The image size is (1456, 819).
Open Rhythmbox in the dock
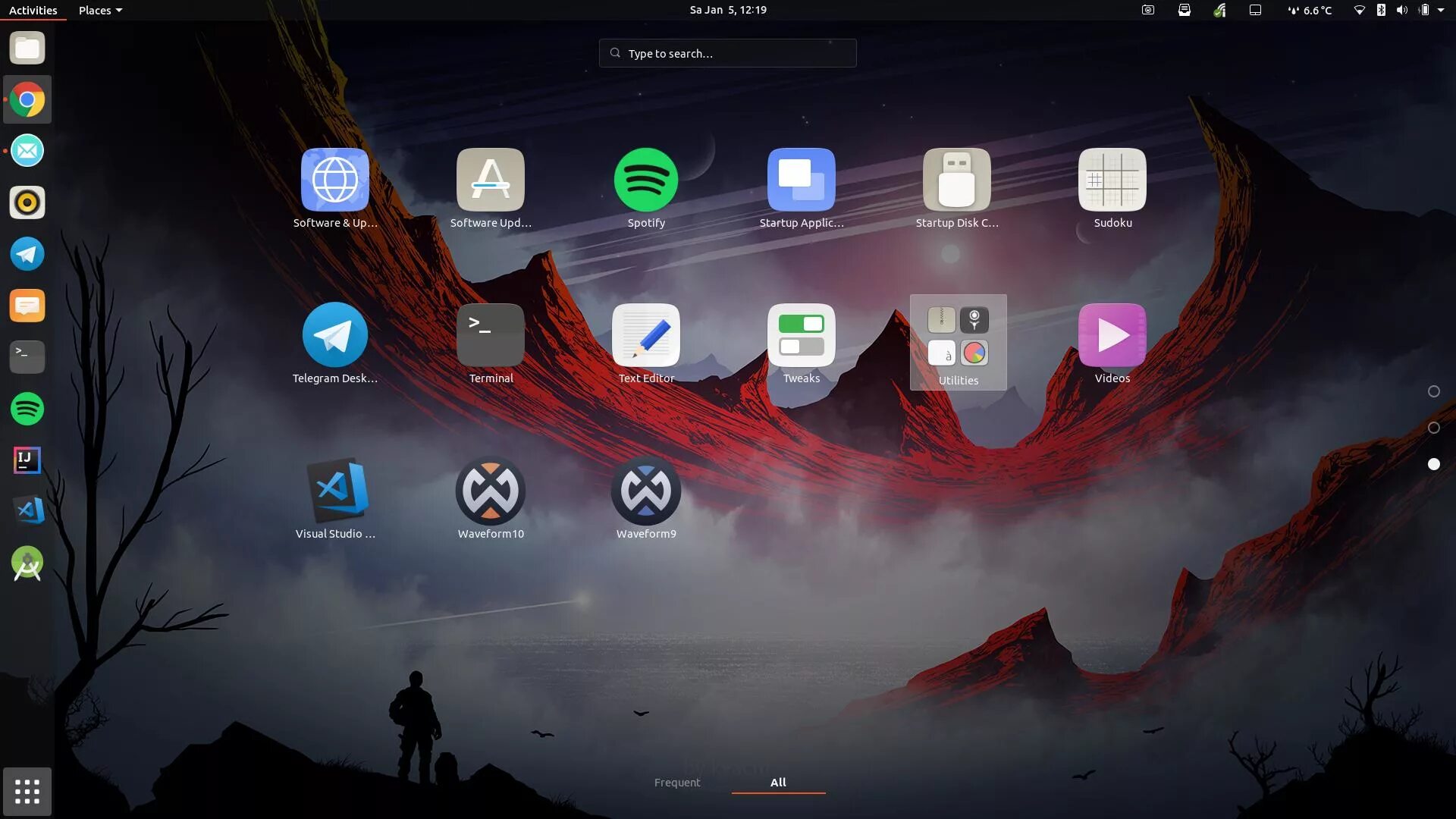click(27, 202)
